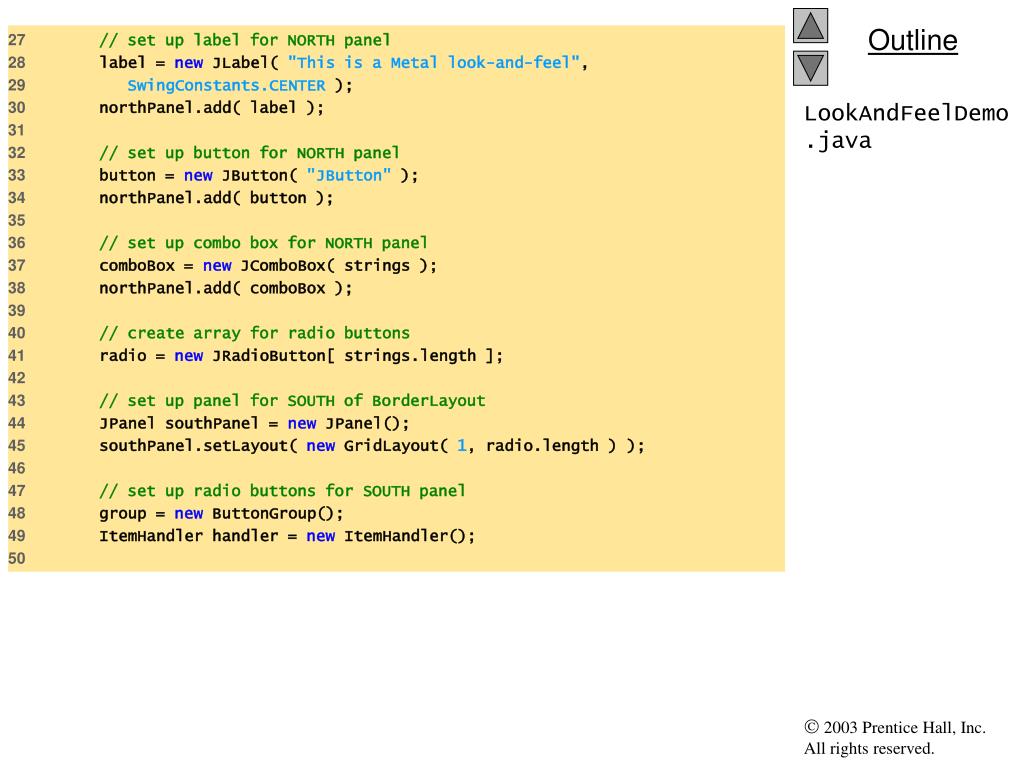Image resolution: width=1024 pixels, height=768 pixels.
Task: Click the down arrow navigation icon
Action: [810, 69]
